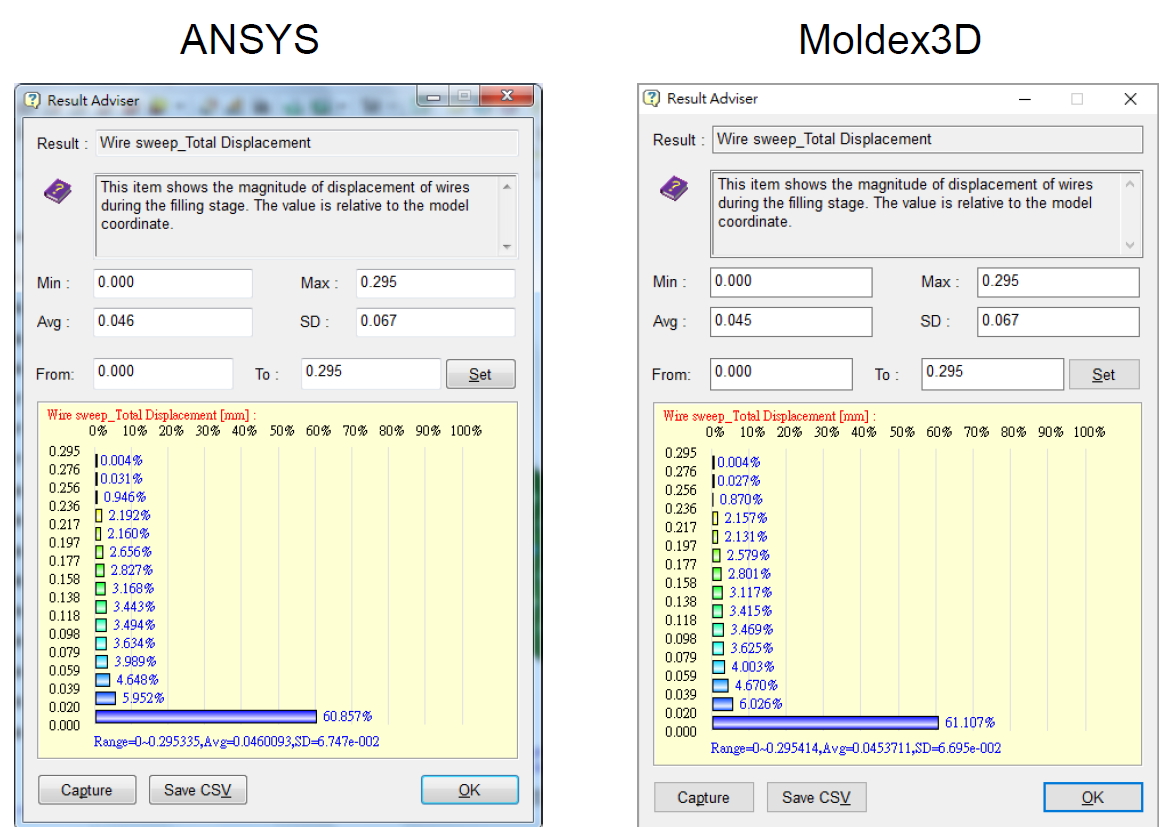This screenshot has height=829, width=1172.
Task: Click the purple help book icon in Moldex3D window
Action: click(673, 188)
